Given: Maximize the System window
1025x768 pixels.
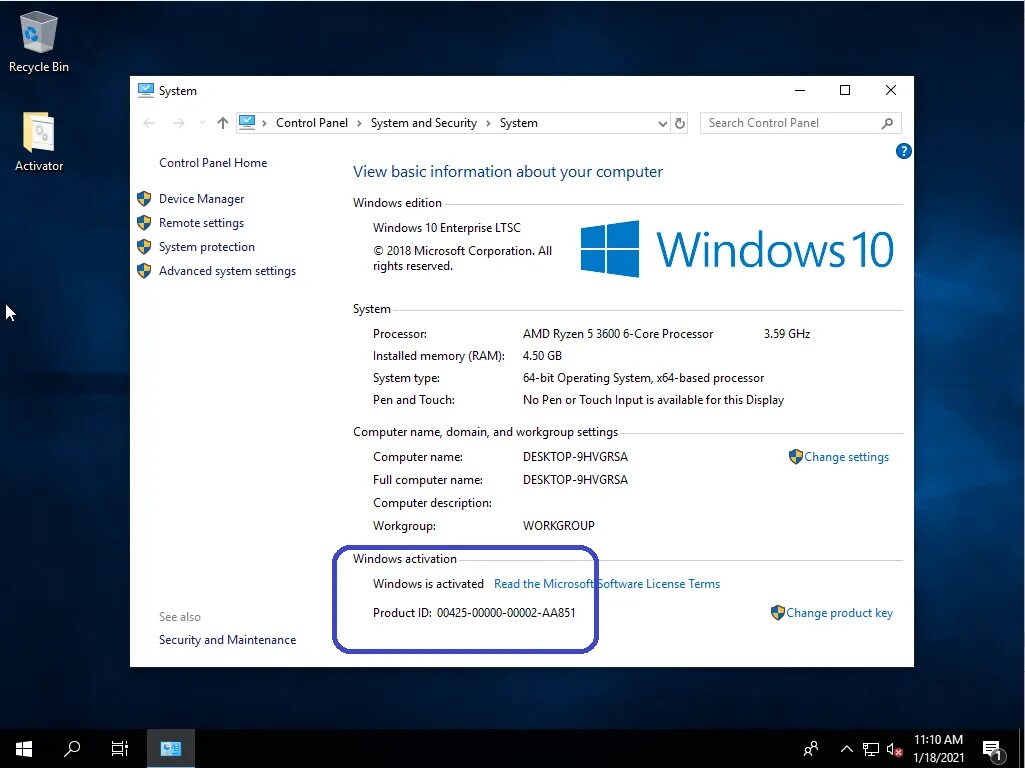Looking at the screenshot, I should point(845,90).
